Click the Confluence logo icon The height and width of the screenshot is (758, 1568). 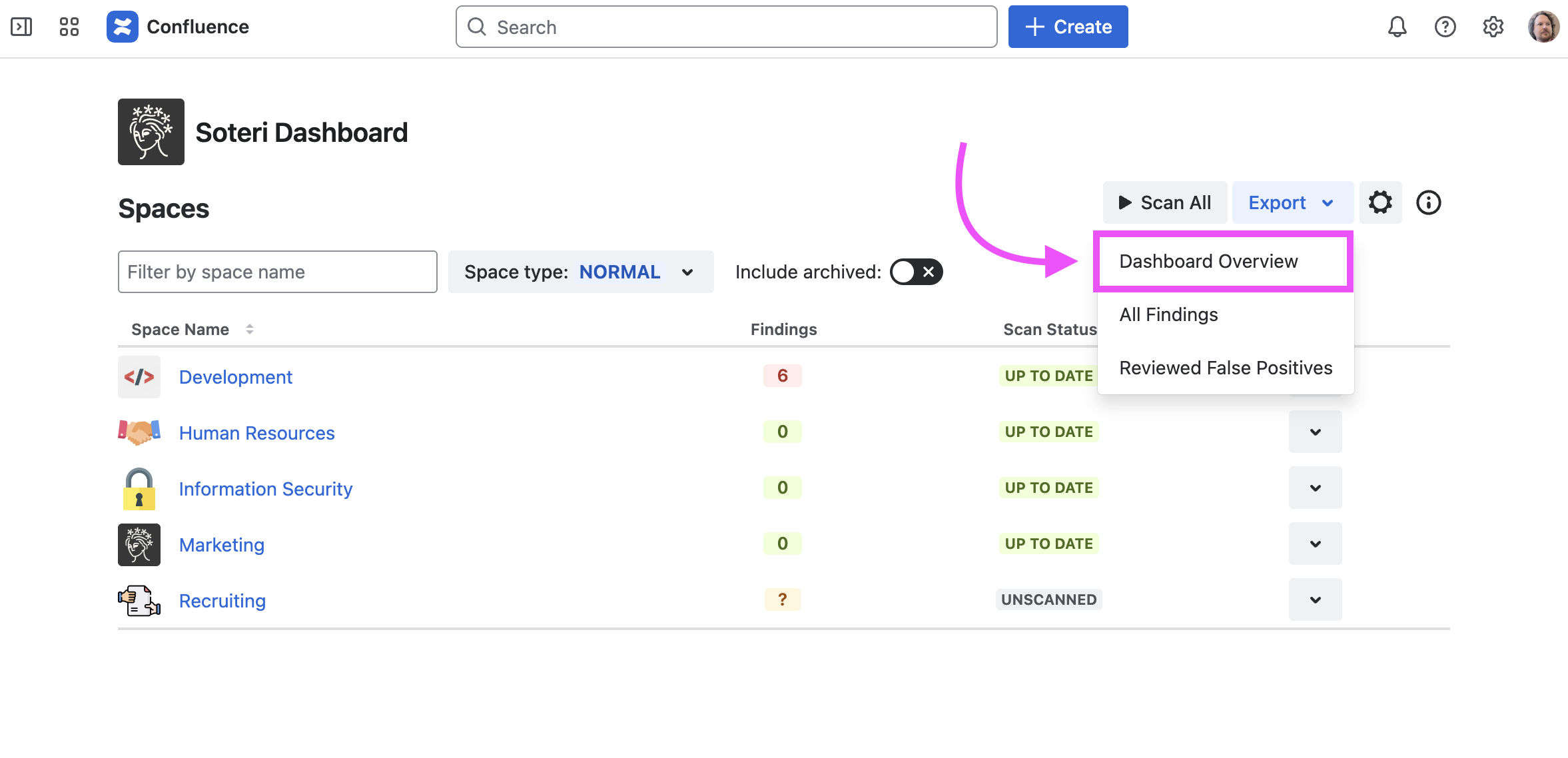click(123, 27)
